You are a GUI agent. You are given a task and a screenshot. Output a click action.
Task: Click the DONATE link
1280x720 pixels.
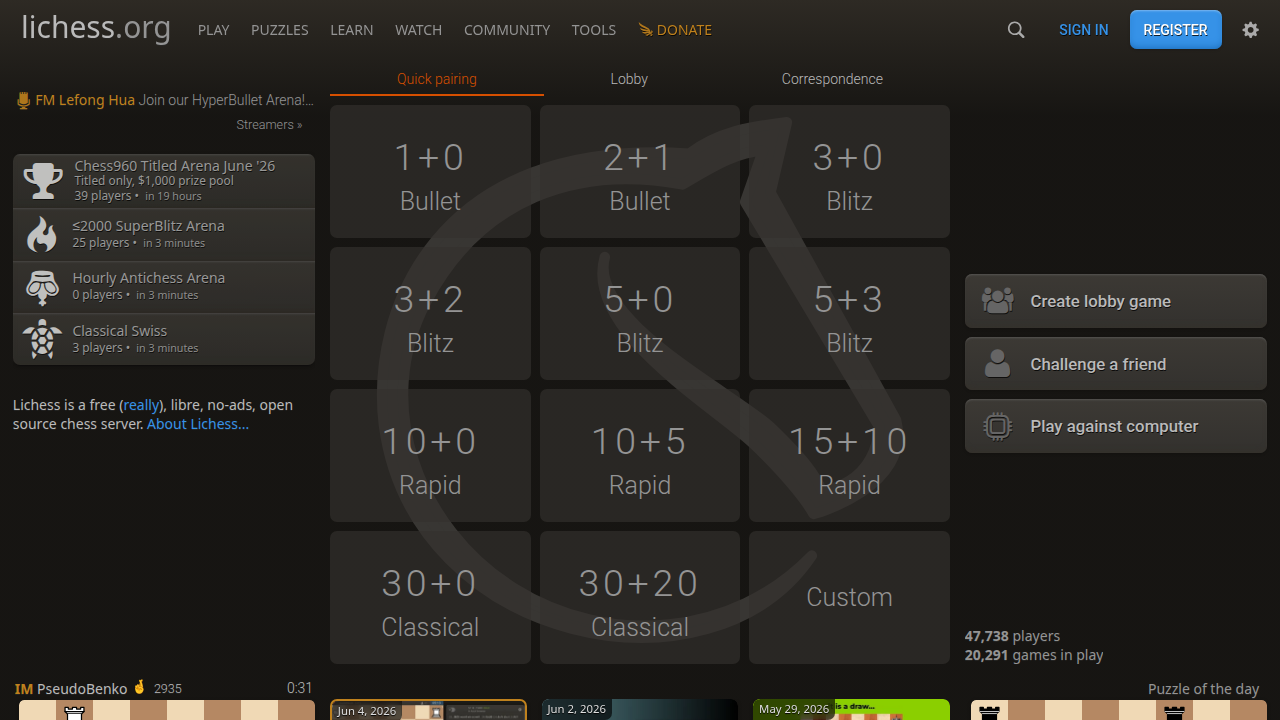[x=675, y=30]
